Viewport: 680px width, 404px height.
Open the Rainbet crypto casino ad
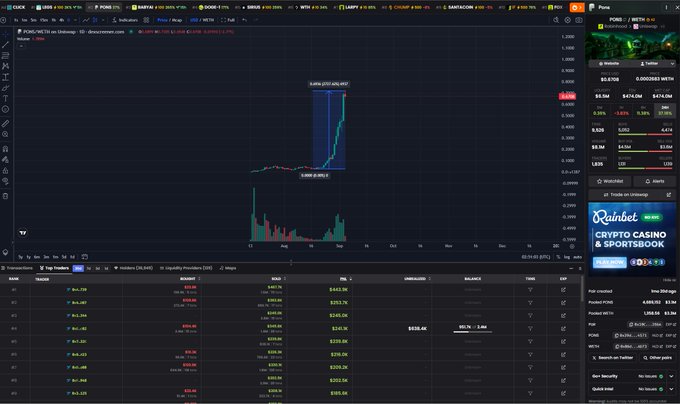click(x=632, y=239)
